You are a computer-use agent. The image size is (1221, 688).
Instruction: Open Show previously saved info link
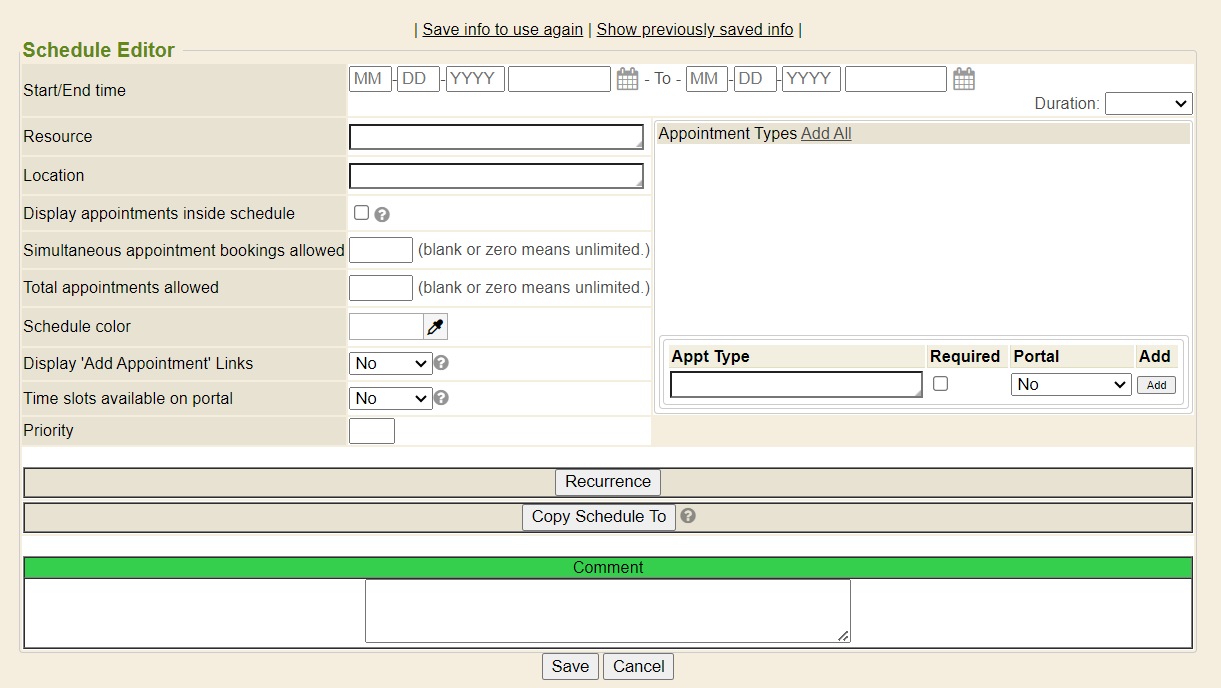[695, 30]
